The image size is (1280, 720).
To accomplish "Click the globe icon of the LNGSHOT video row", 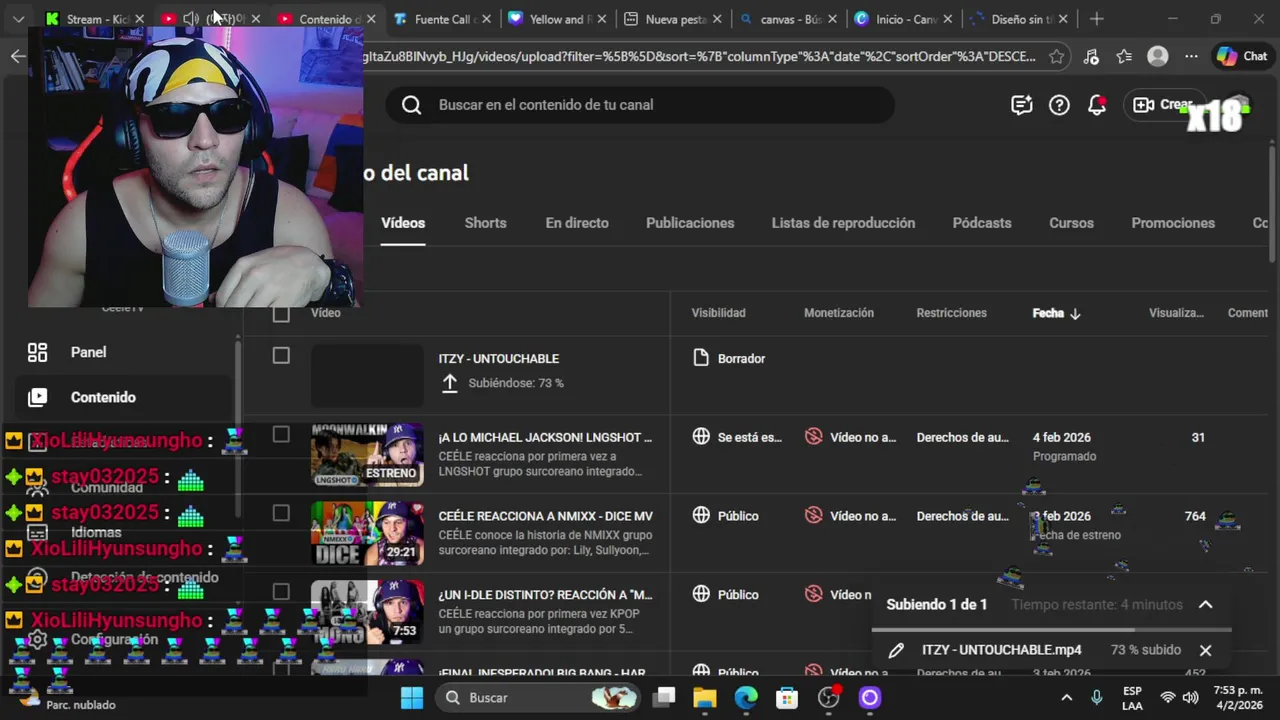I will tap(701, 437).
